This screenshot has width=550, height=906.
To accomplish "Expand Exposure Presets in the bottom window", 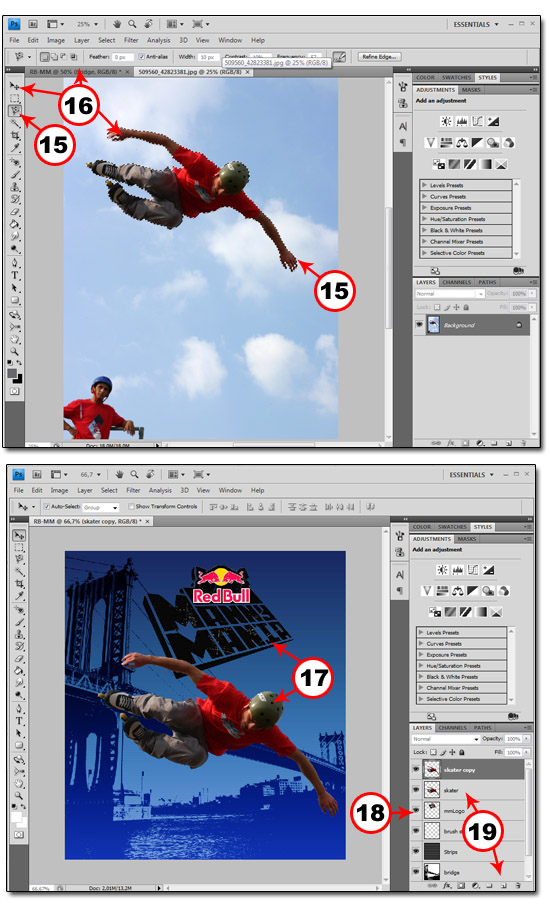I will point(421,655).
